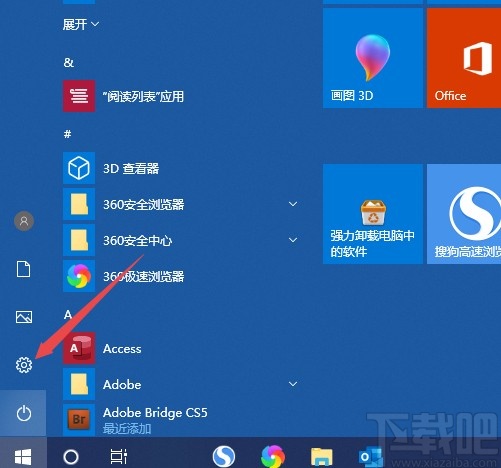This screenshot has height=468, width=501.
Task: Click the A section letter header
Action: click(x=68, y=314)
